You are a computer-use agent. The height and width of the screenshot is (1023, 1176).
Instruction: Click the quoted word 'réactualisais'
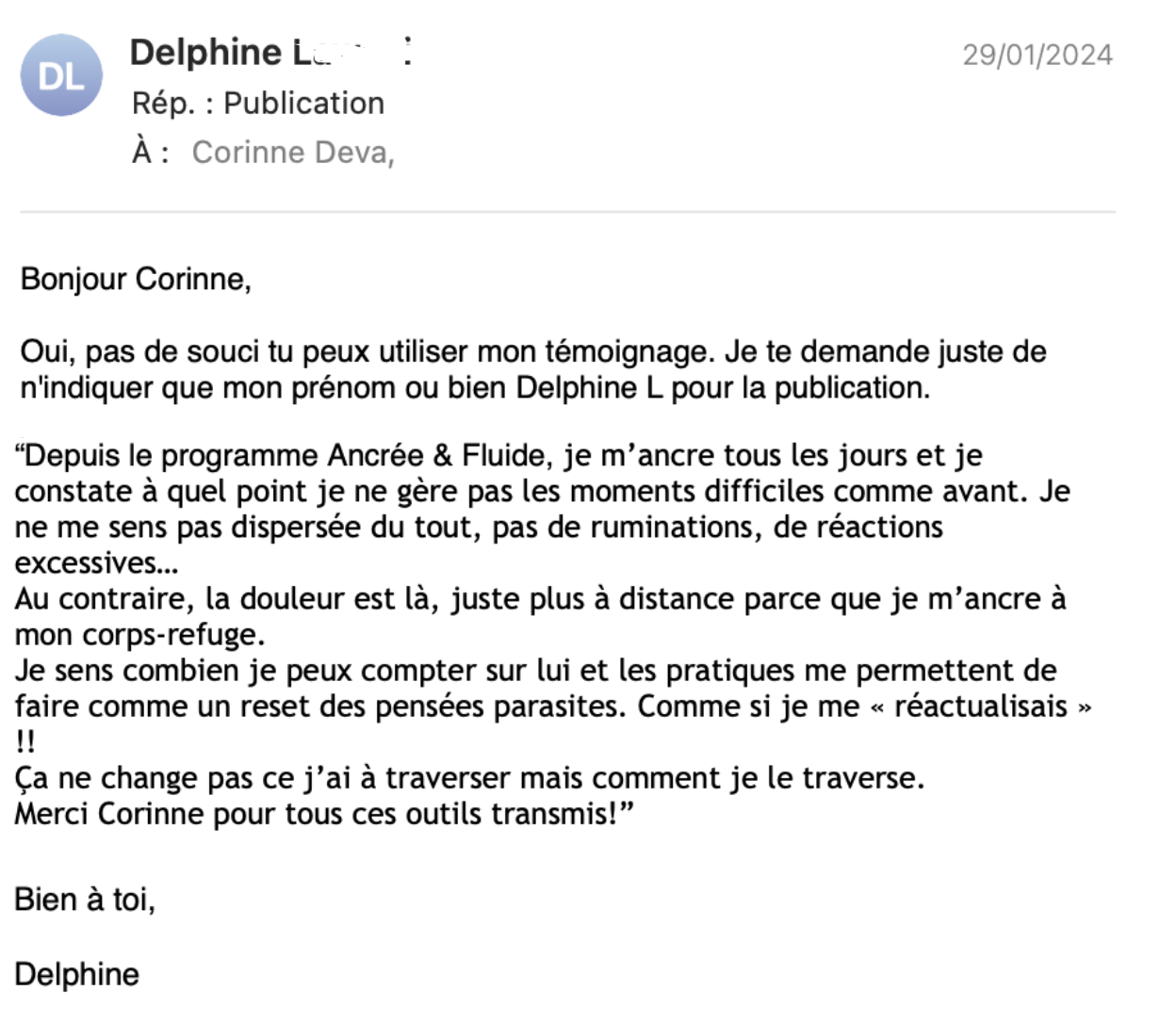click(980, 706)
